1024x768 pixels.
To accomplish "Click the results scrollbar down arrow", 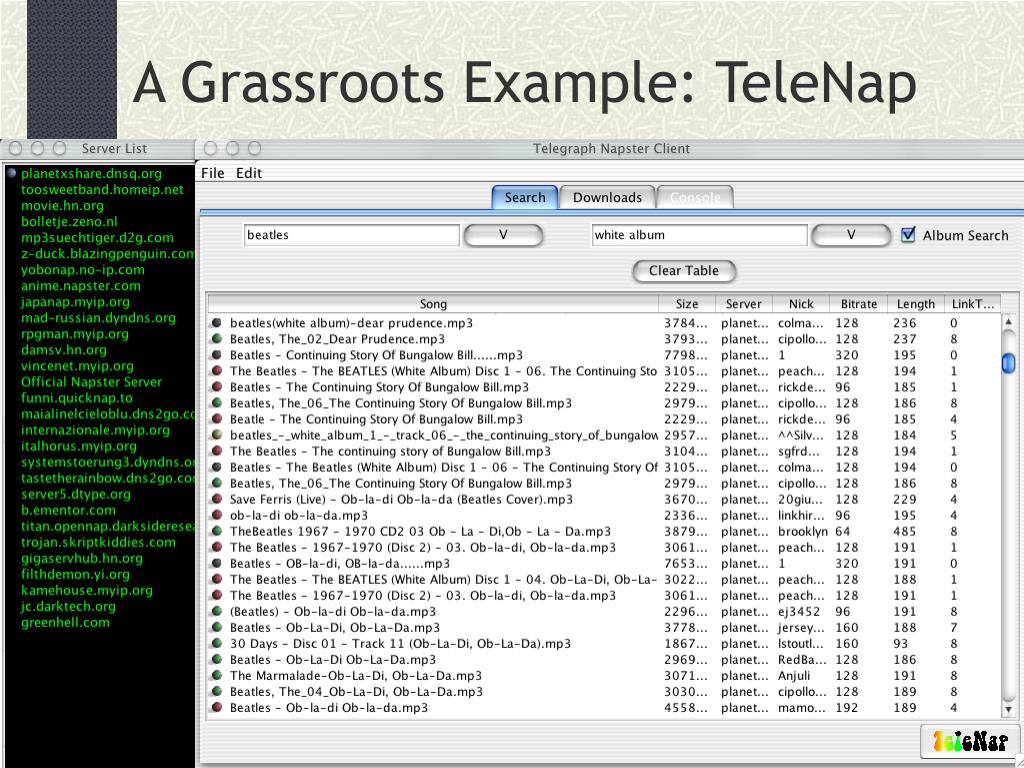I will click(x=1008, y=709).
